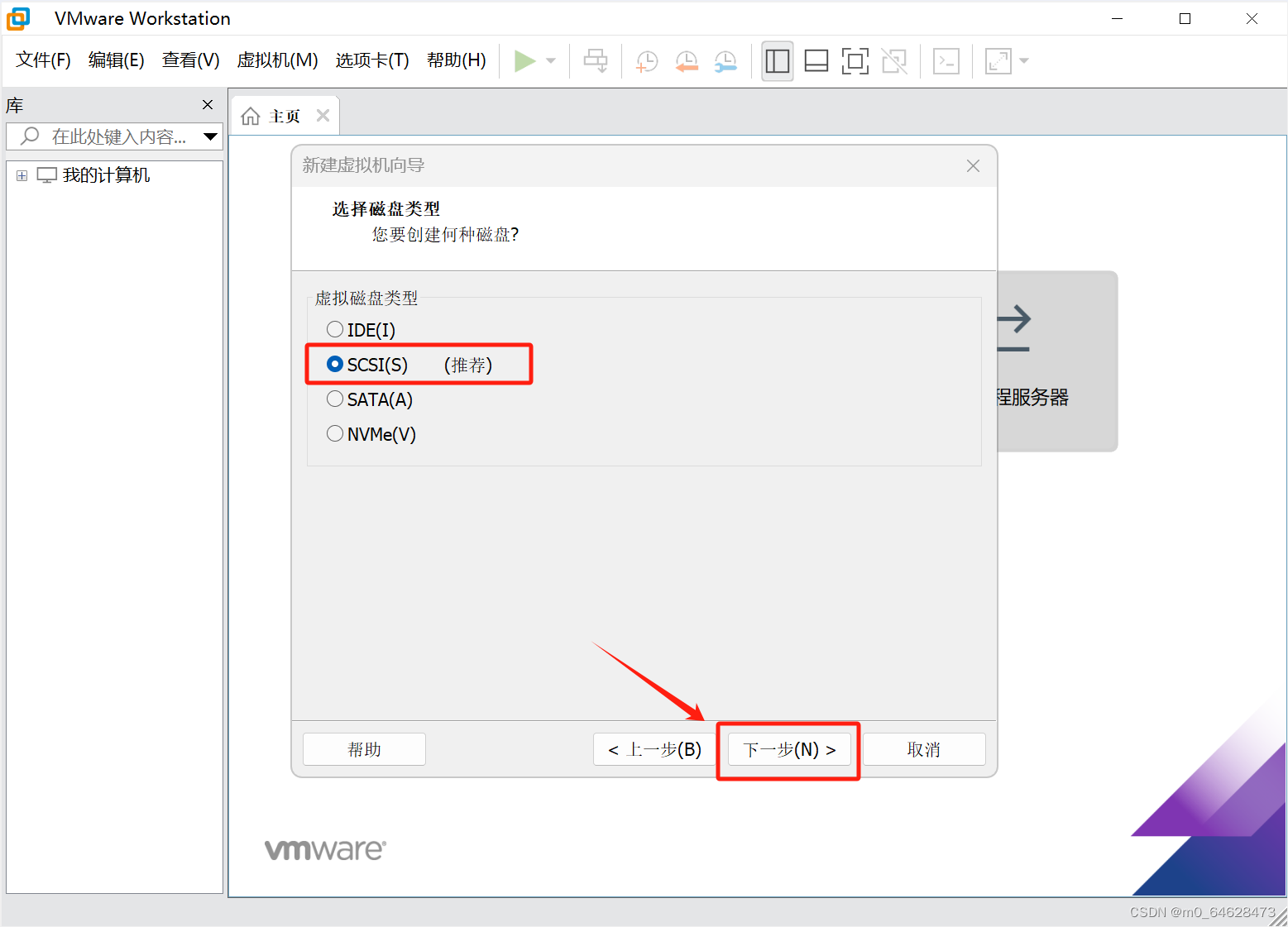Viewport: 1288px width, 927px height.
Task: Close the 主页 tab
Action: click(323, 116)
